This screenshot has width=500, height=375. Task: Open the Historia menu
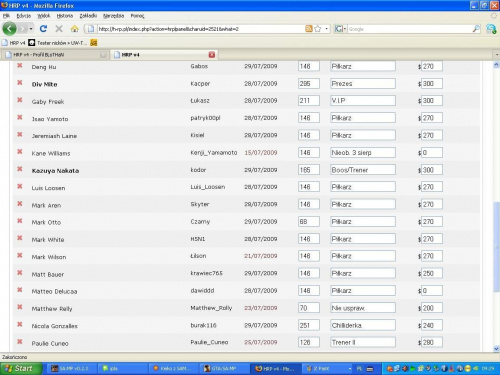pyautogui.click(x=65, y=16)
